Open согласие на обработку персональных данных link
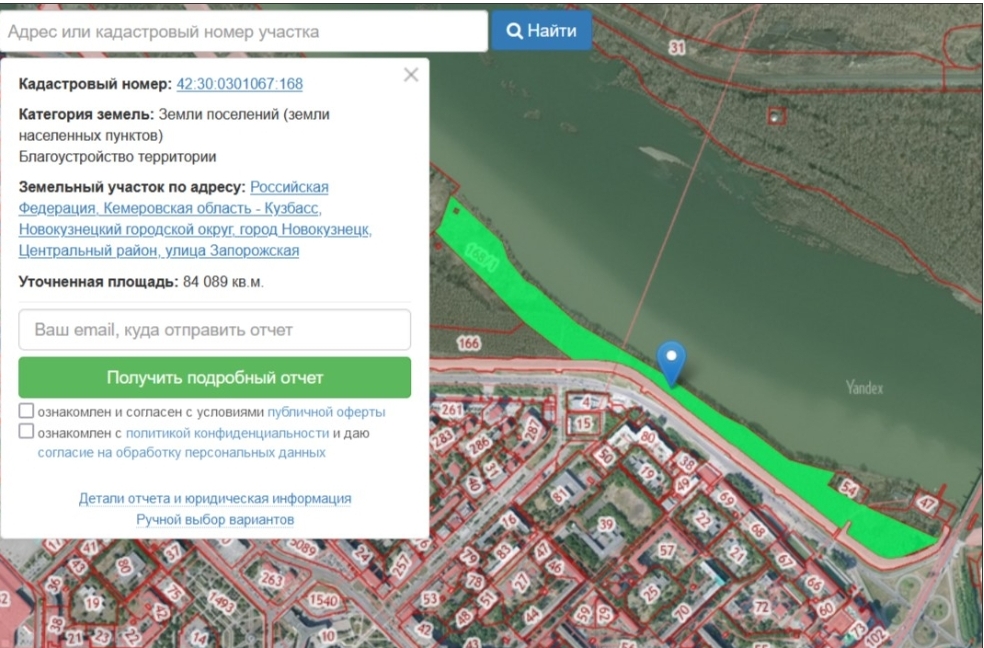Viewport: 984px width, 648px height. point(181,453)
